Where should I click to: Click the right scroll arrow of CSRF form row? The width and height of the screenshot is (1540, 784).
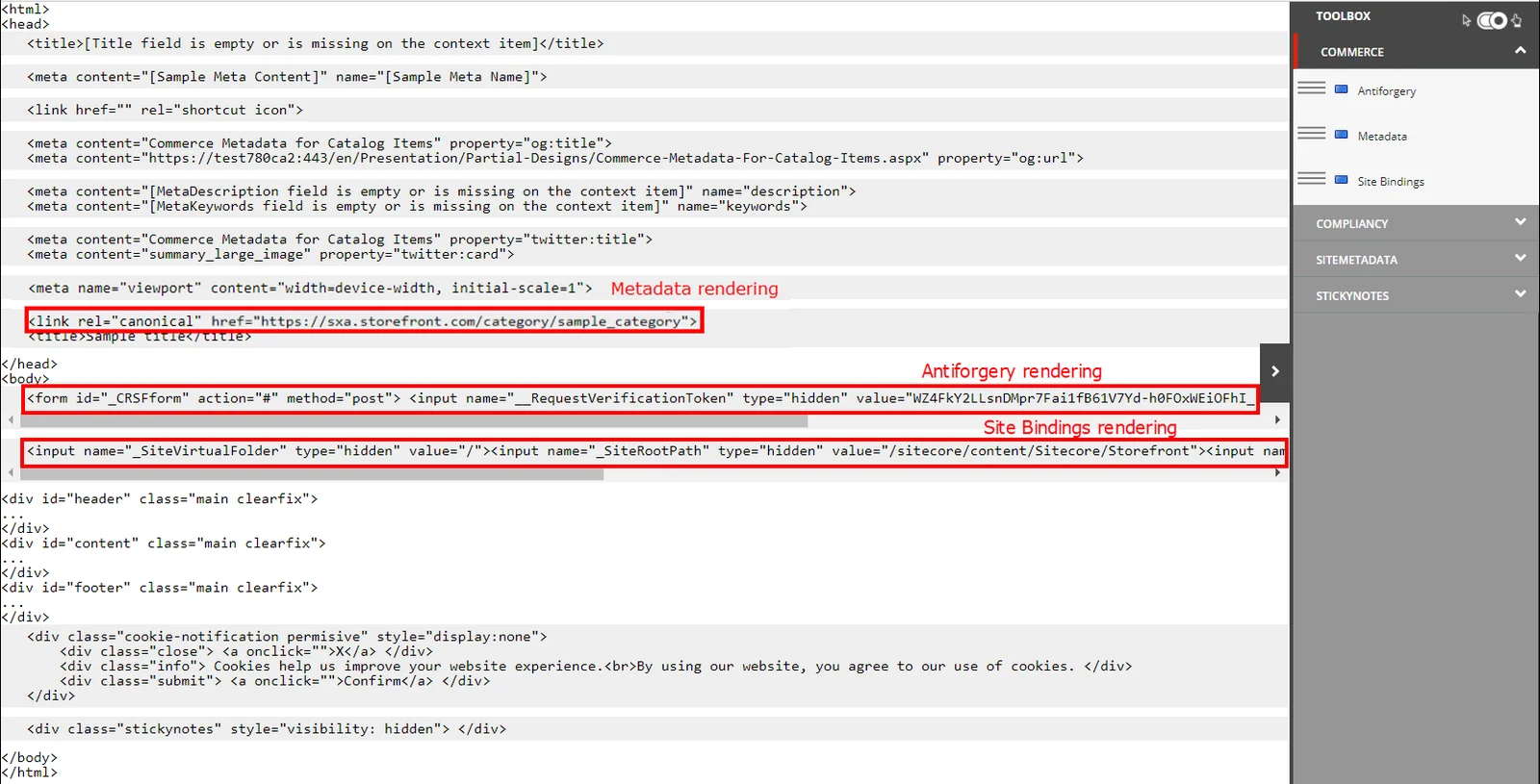(1277, 420)
